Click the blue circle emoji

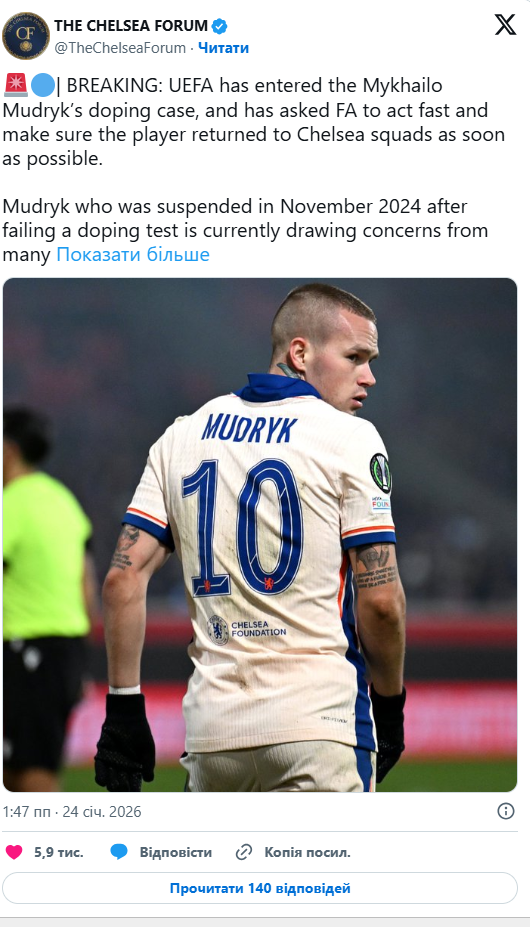tap(41, 86)
